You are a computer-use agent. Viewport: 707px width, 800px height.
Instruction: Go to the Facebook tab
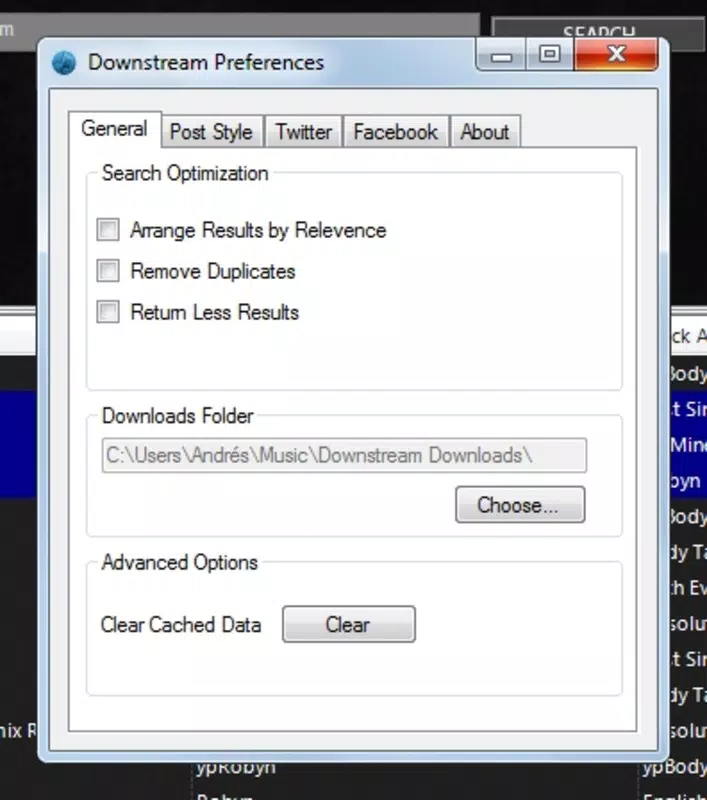[396, 132]
